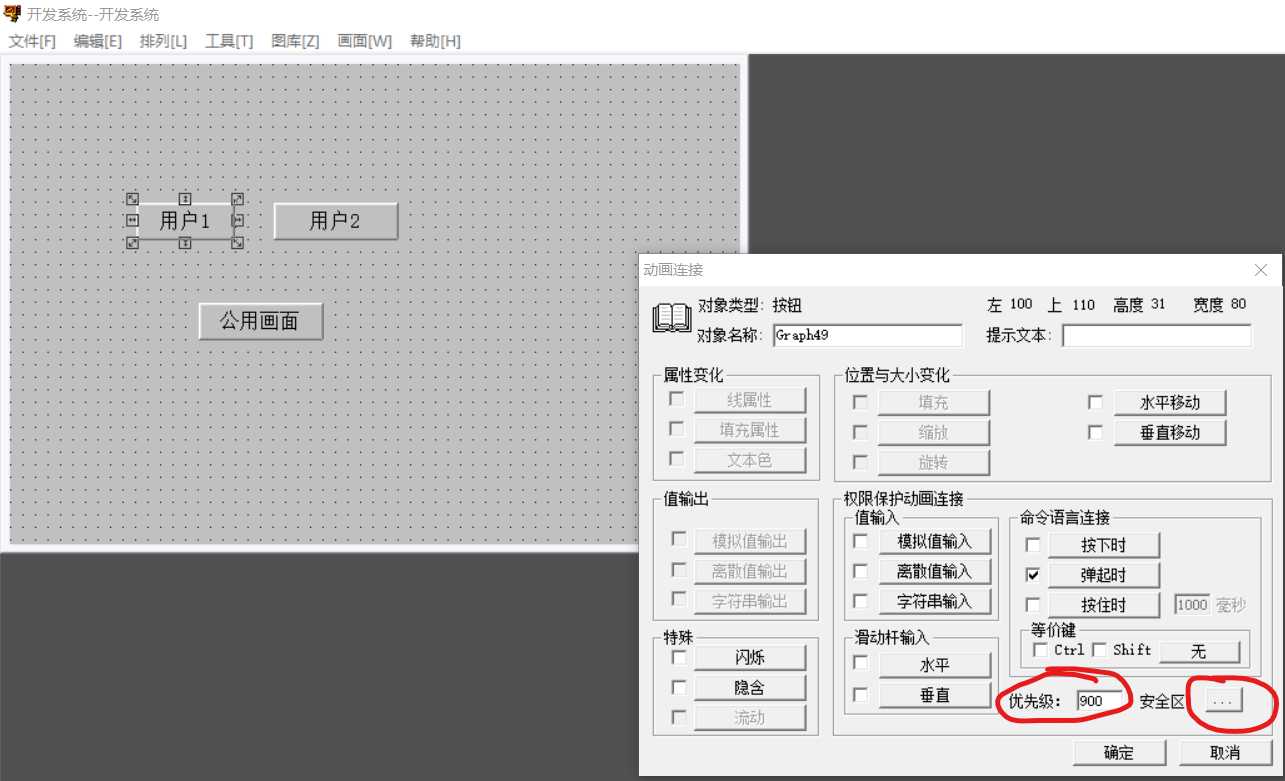
Task: Open the 编辑[E] menu
Action: (x=98, y=41)
